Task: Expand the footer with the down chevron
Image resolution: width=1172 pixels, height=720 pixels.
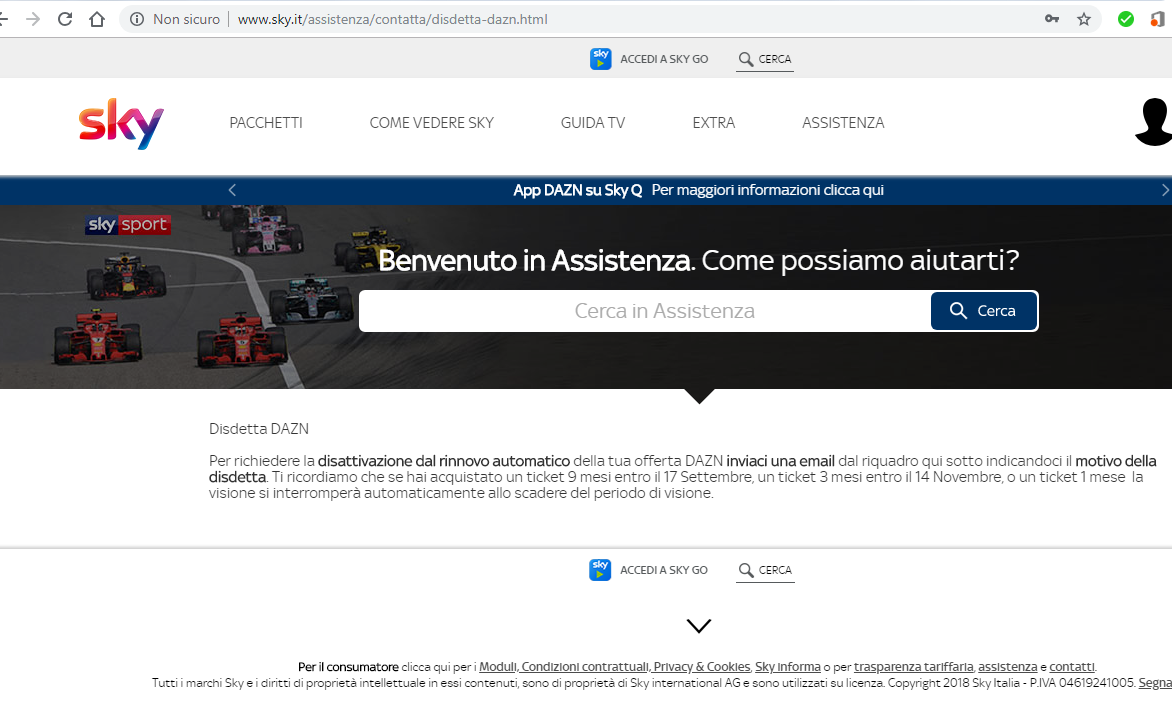Action: coord(699,626)
